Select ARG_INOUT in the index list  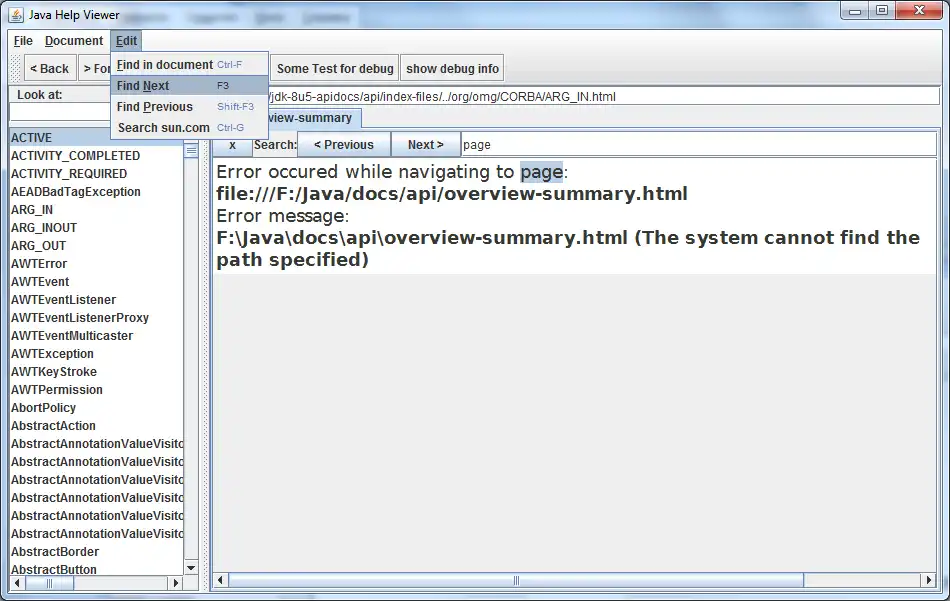(97, 228)
